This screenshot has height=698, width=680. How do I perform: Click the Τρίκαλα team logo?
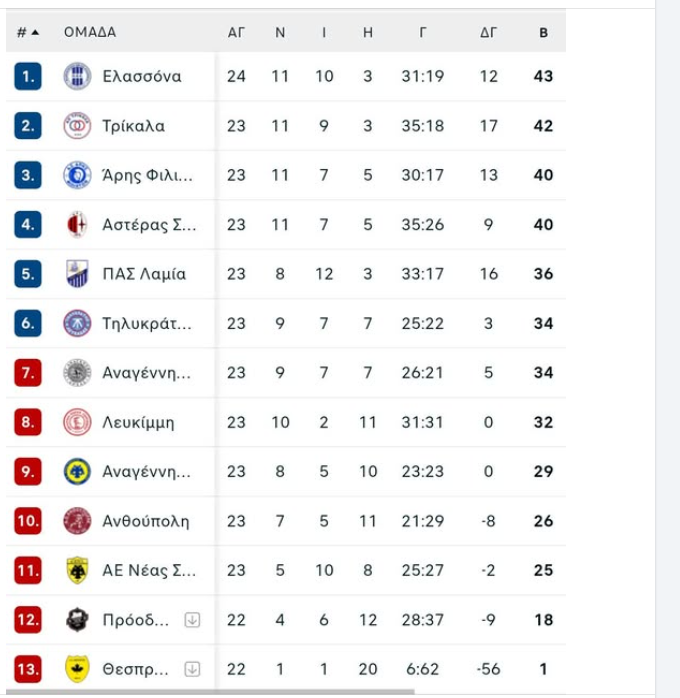77,126
